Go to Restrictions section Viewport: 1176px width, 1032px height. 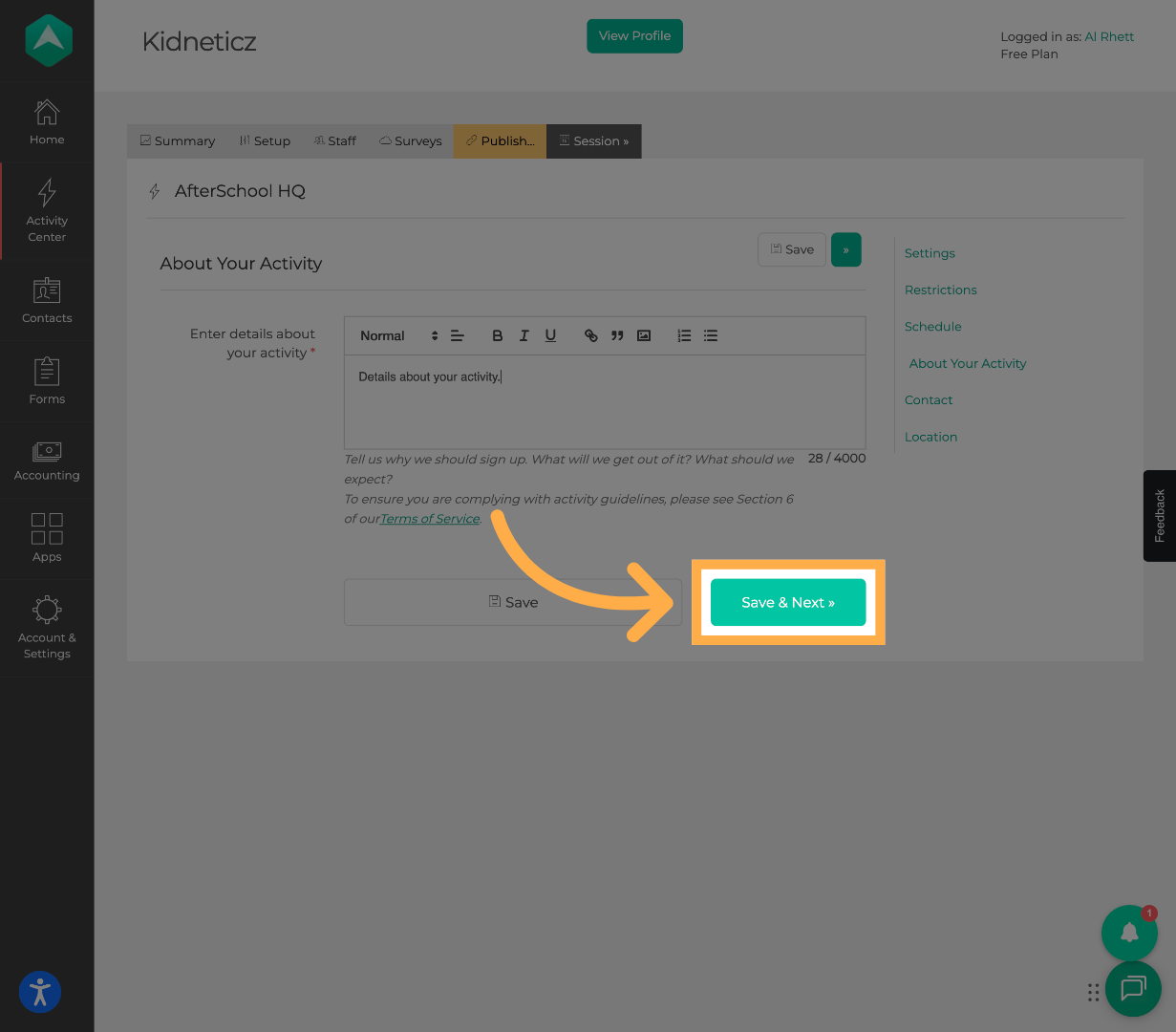tap(940, 290)
